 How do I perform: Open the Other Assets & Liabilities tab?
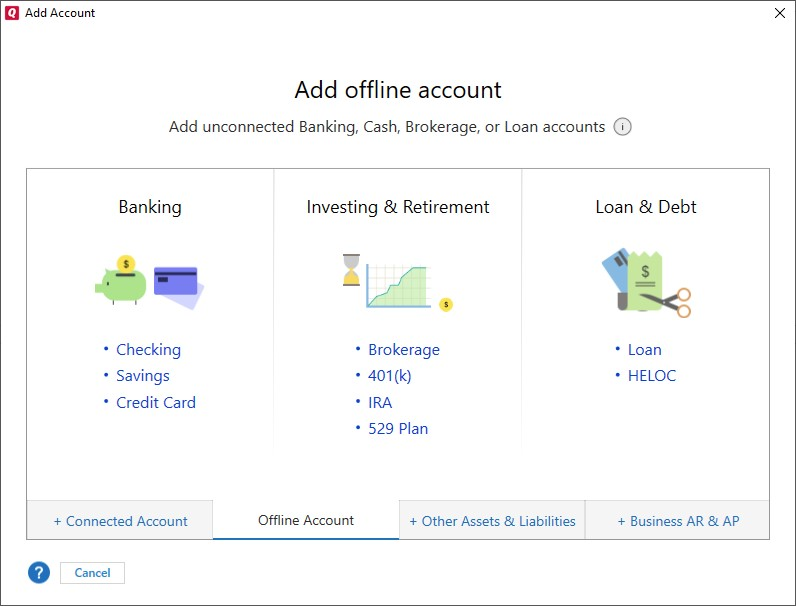(x=492, y=521)
